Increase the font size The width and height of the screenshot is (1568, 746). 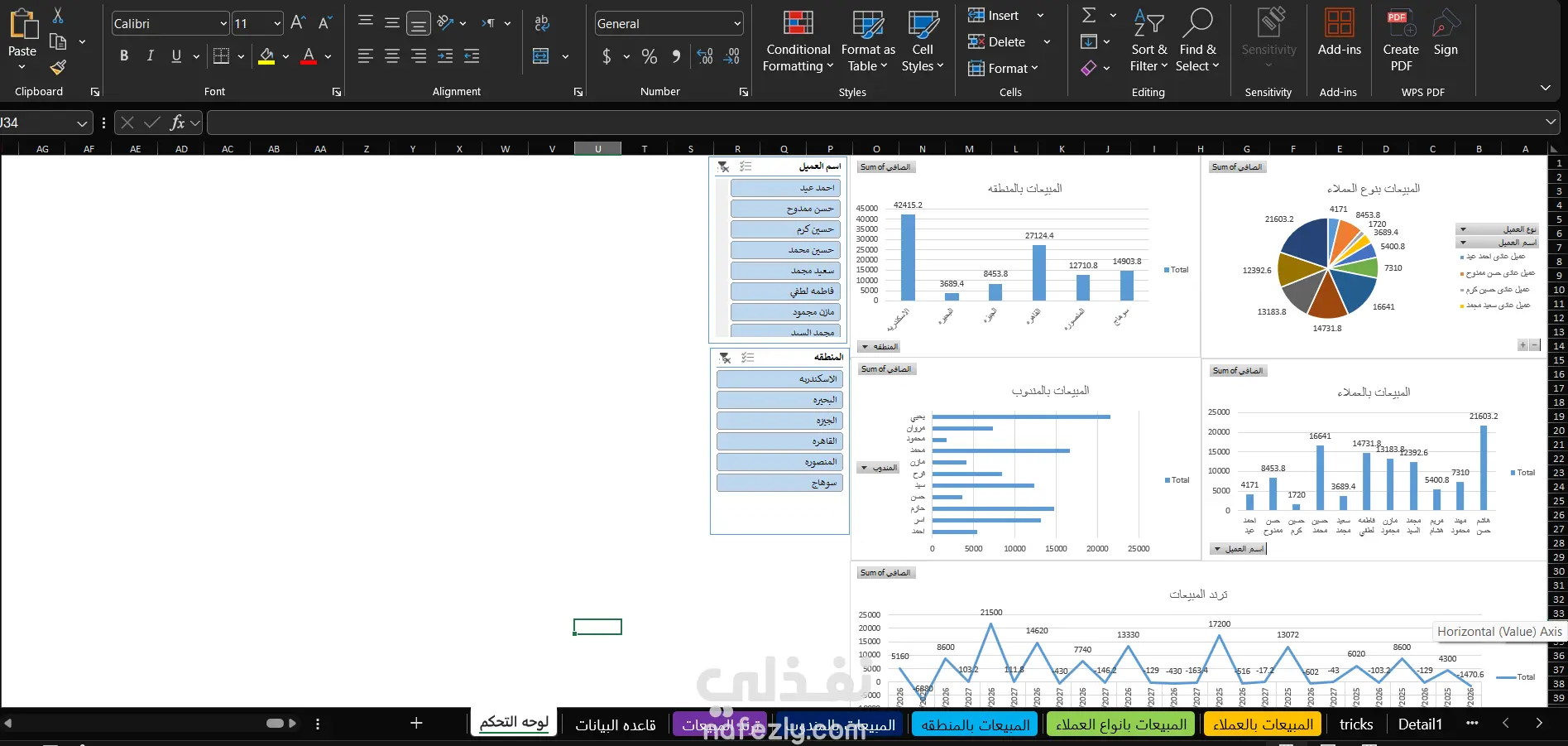298,23
